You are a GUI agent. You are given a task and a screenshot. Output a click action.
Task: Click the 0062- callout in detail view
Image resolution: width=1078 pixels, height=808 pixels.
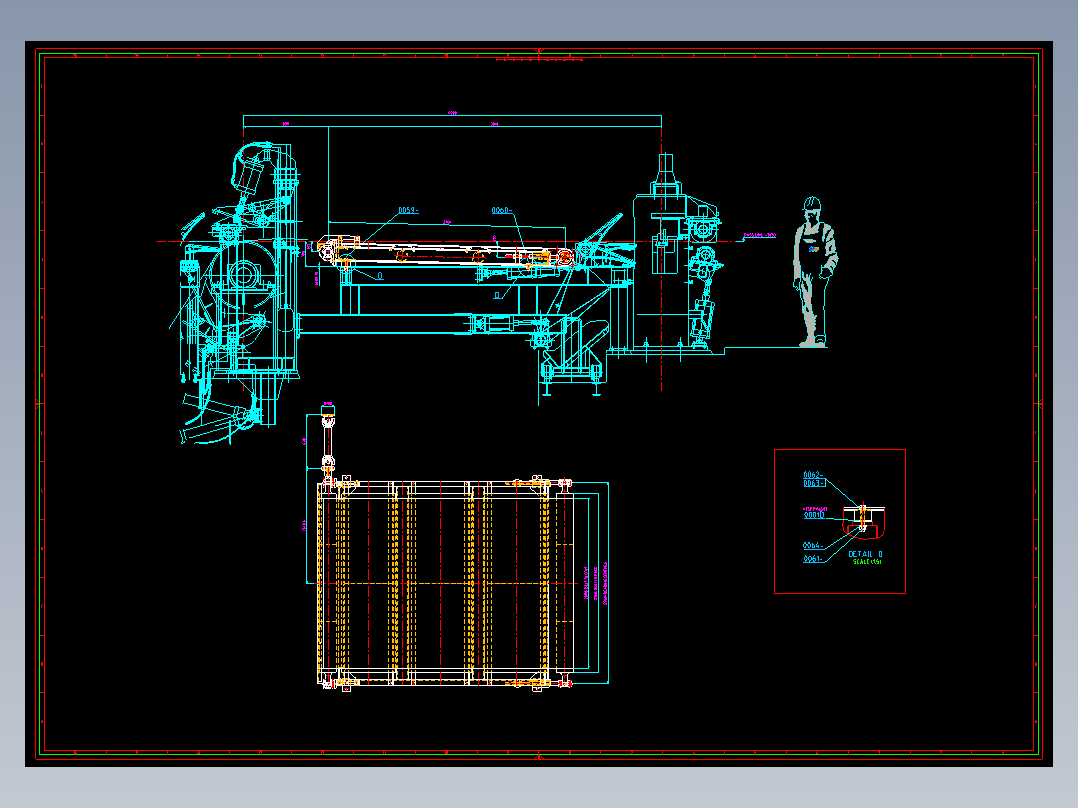[813, 474]
